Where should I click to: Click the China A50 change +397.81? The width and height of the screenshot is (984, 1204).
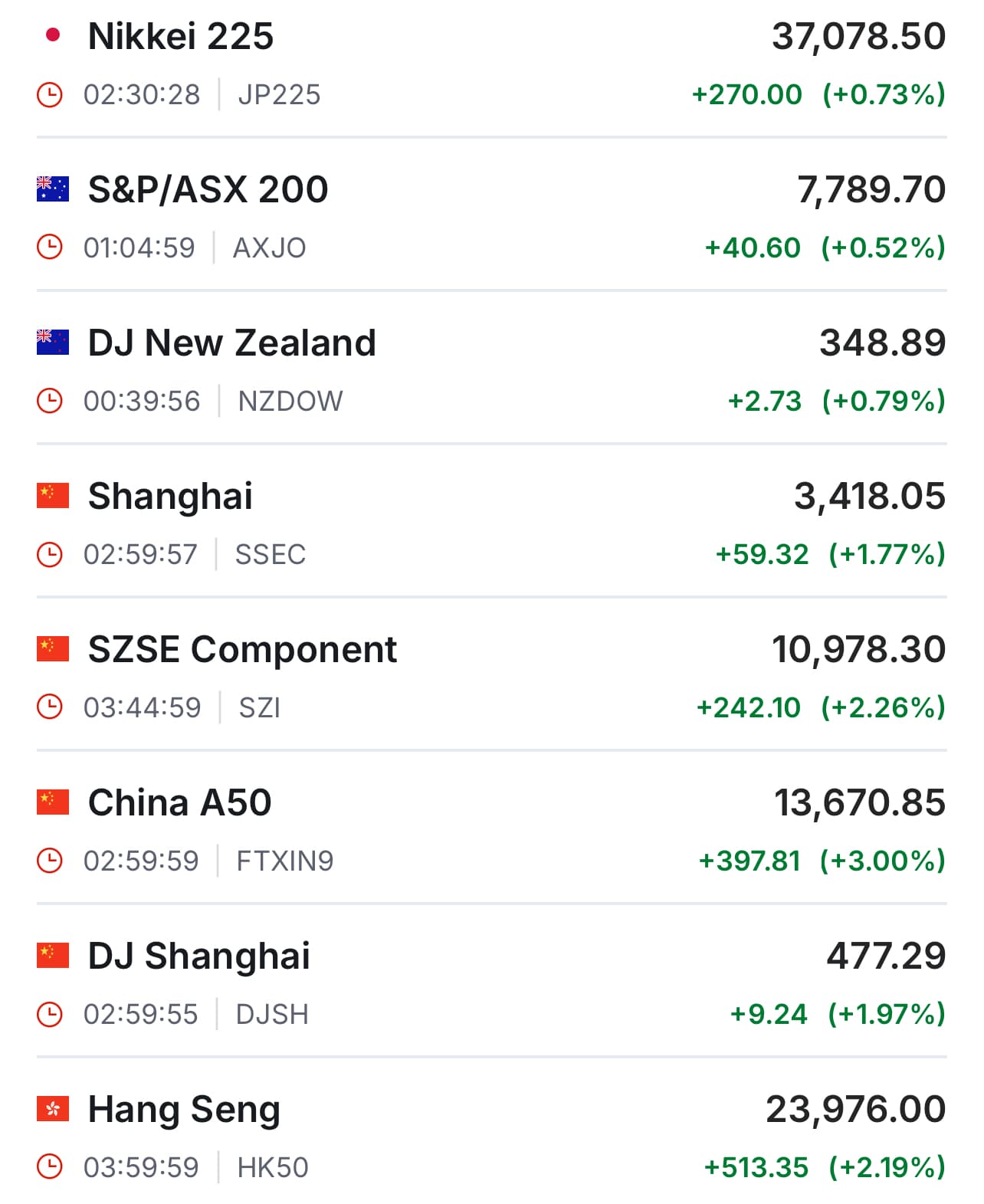coord(749,861)
